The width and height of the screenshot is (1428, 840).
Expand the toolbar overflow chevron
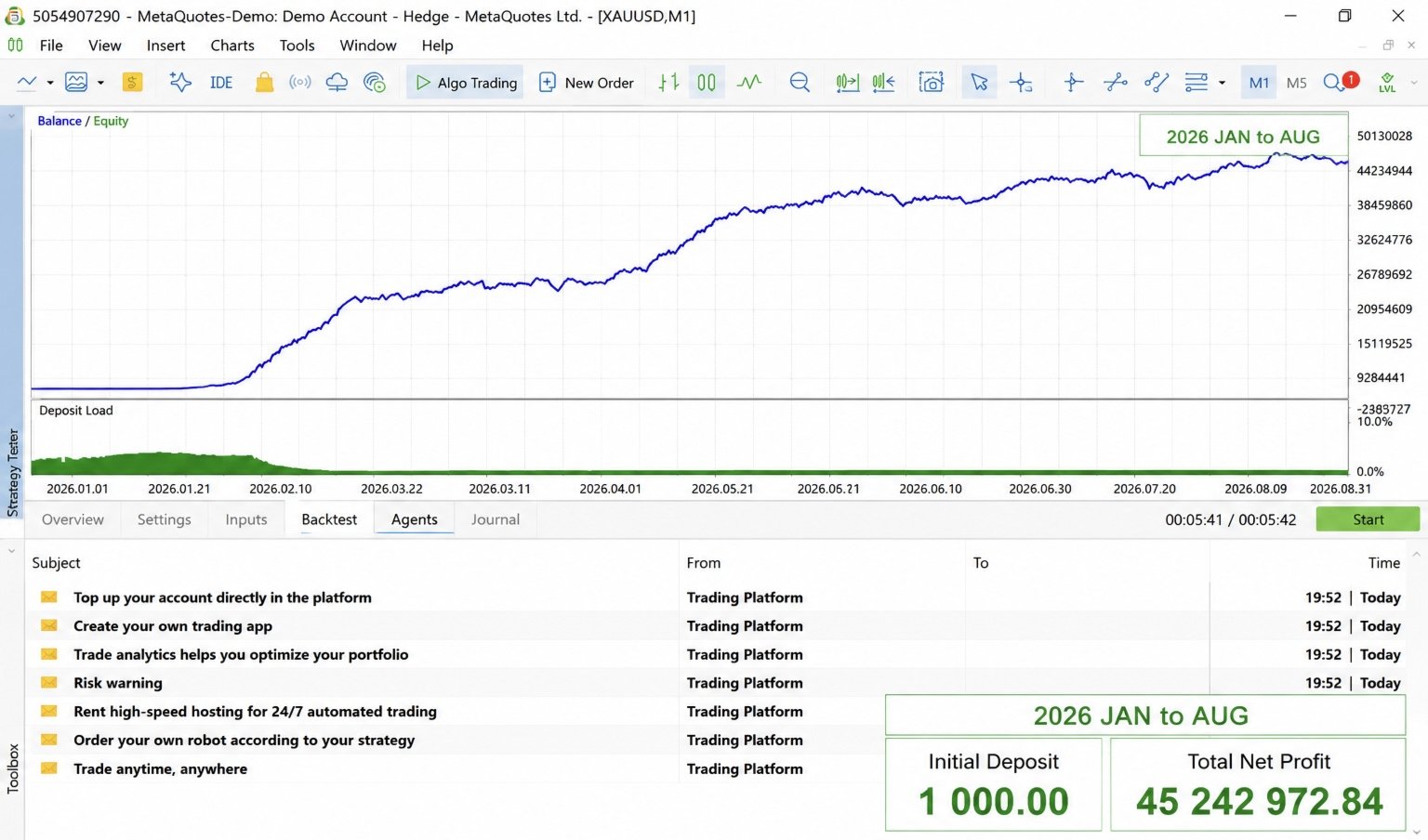[1414, 83]
